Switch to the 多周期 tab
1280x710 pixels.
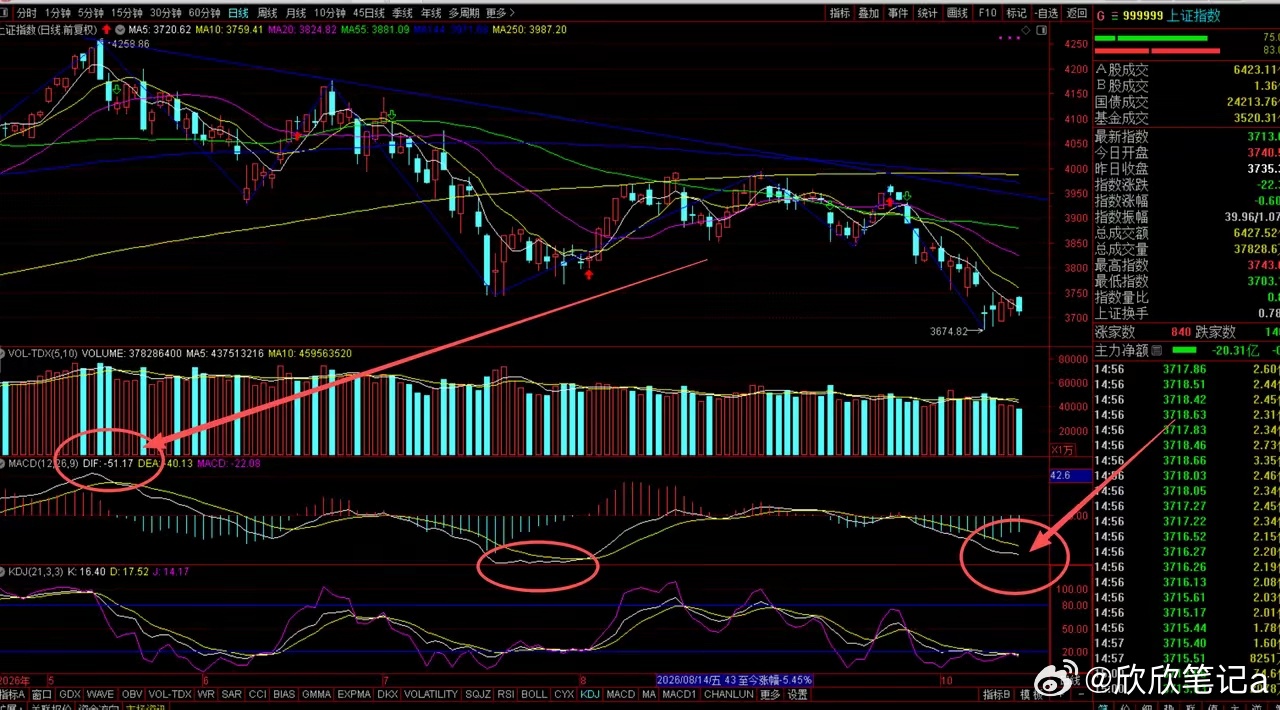click(463, 13)
